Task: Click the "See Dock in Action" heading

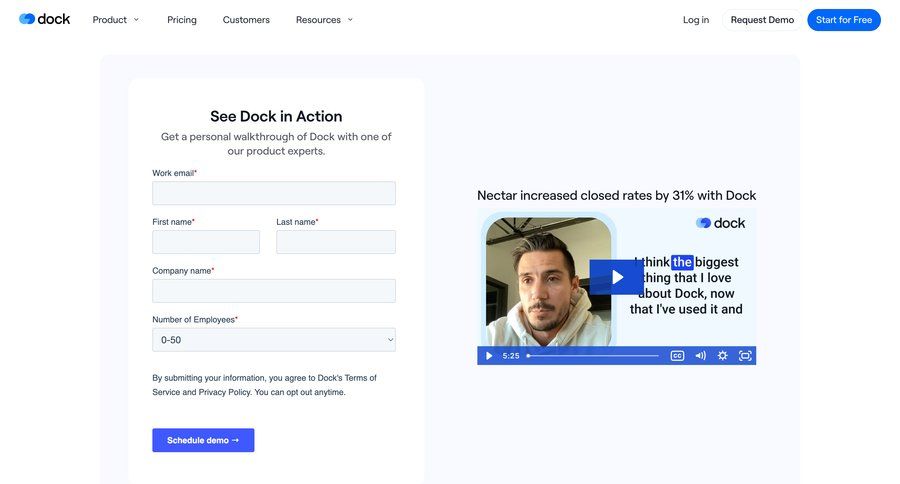Action: [276, 116]
